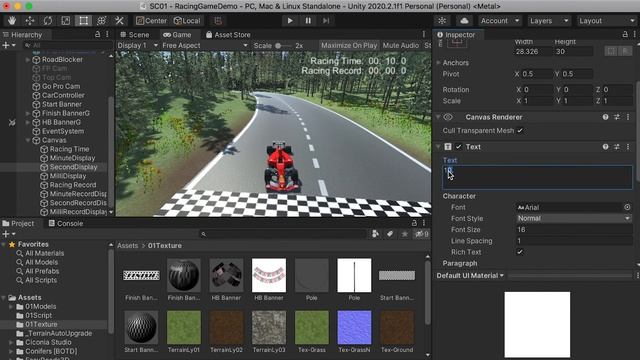Switch to the Scene tab
This screenshot has height=360, width=640.
coord(135,35)
